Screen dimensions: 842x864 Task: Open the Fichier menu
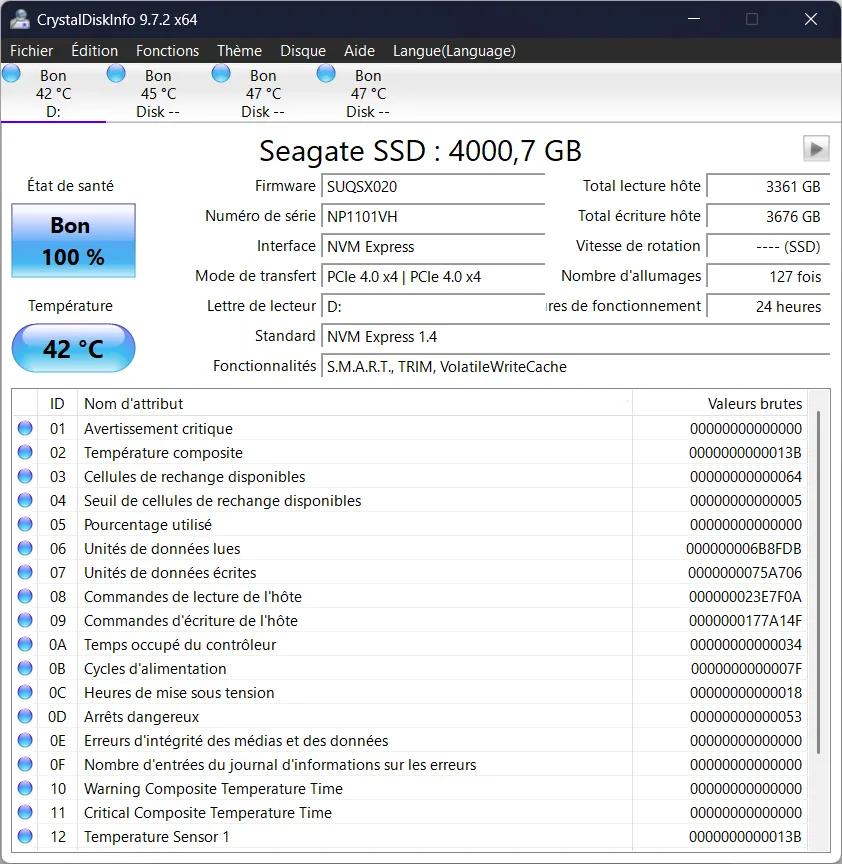click(32, 51)
